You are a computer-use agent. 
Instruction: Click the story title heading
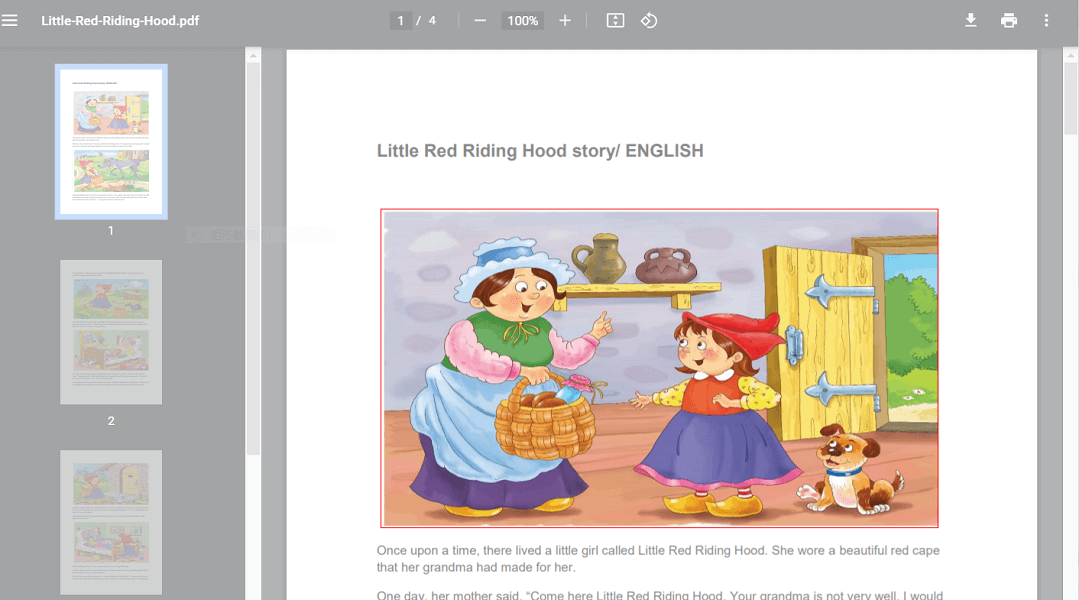click(540, 151)
